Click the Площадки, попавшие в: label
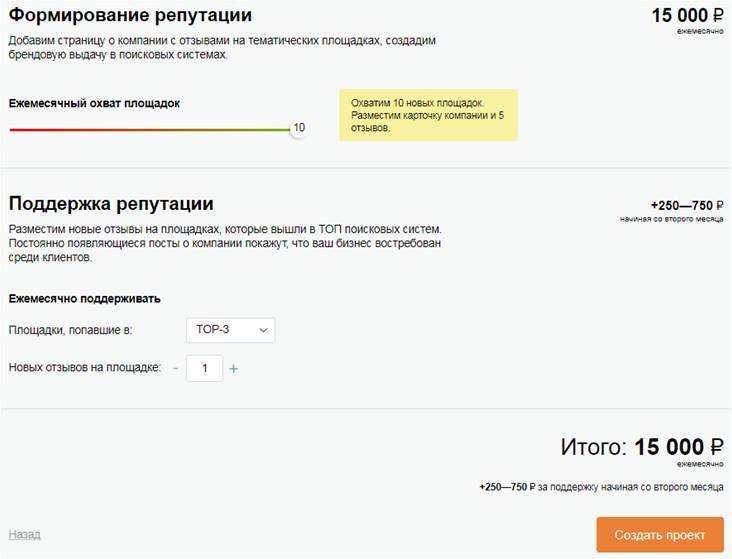The height and width of the screenshot is (559, 732). (70, 330)
